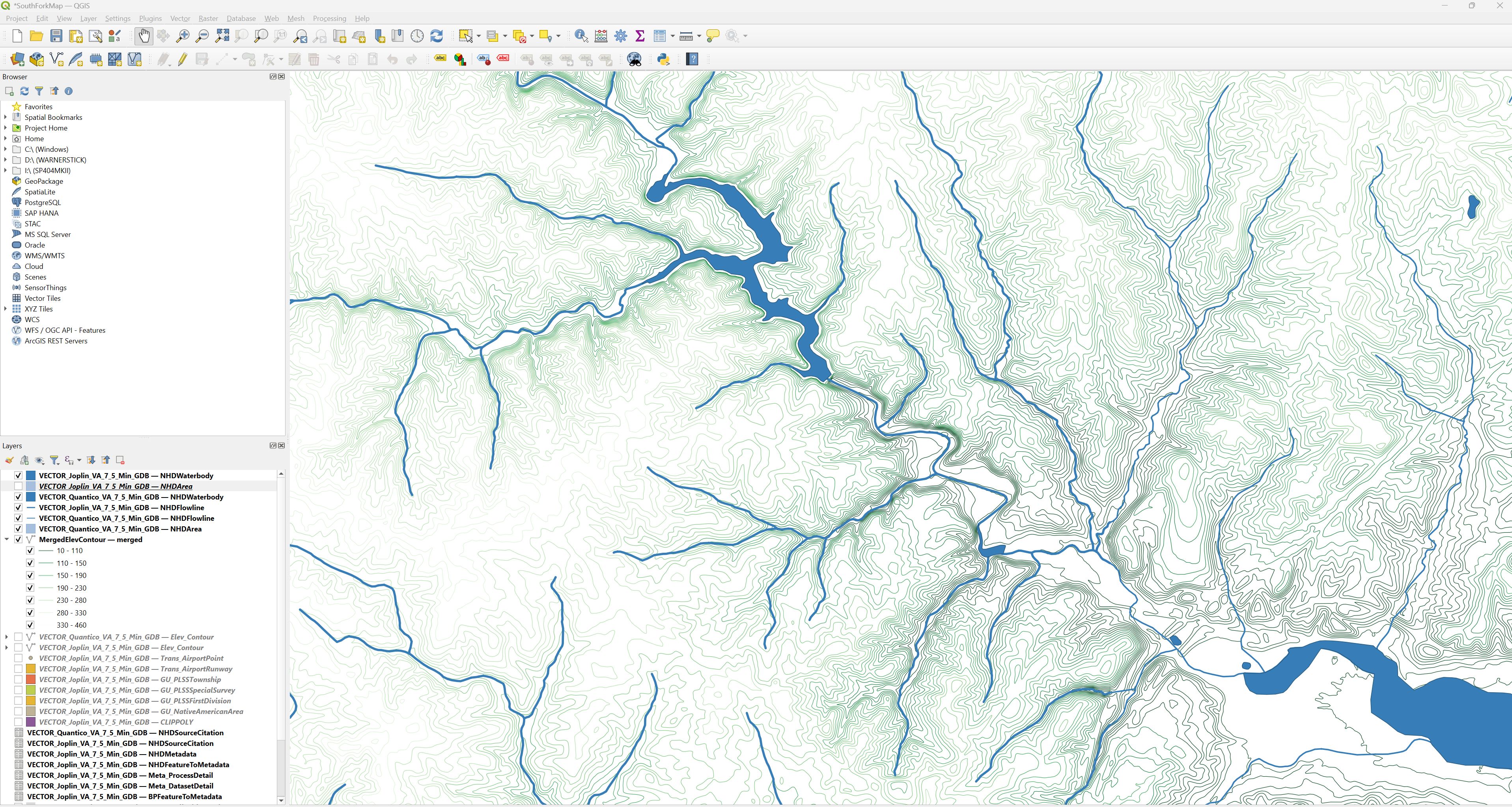Expand the Joplin Elev_Contour layer
The image size is (1512, 807).
[x=6, y=647]
